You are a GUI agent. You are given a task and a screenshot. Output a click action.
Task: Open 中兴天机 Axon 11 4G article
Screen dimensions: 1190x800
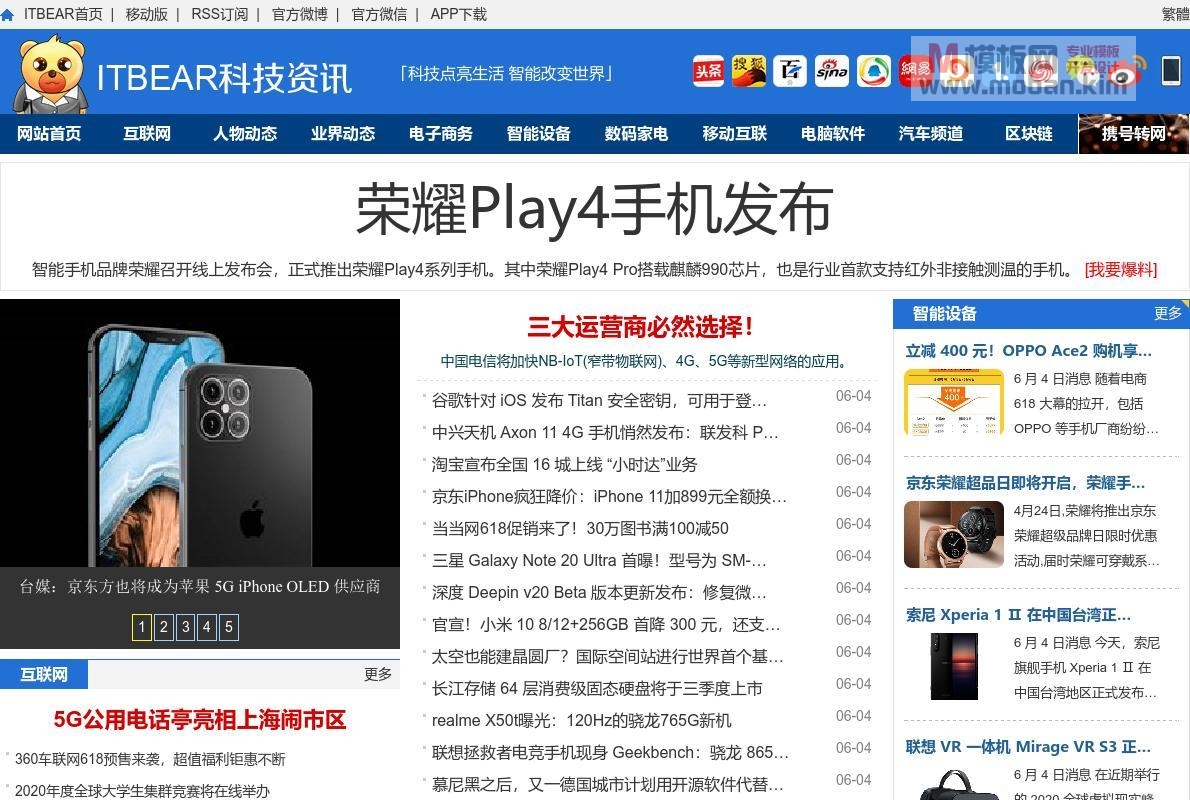pos(605,433)
